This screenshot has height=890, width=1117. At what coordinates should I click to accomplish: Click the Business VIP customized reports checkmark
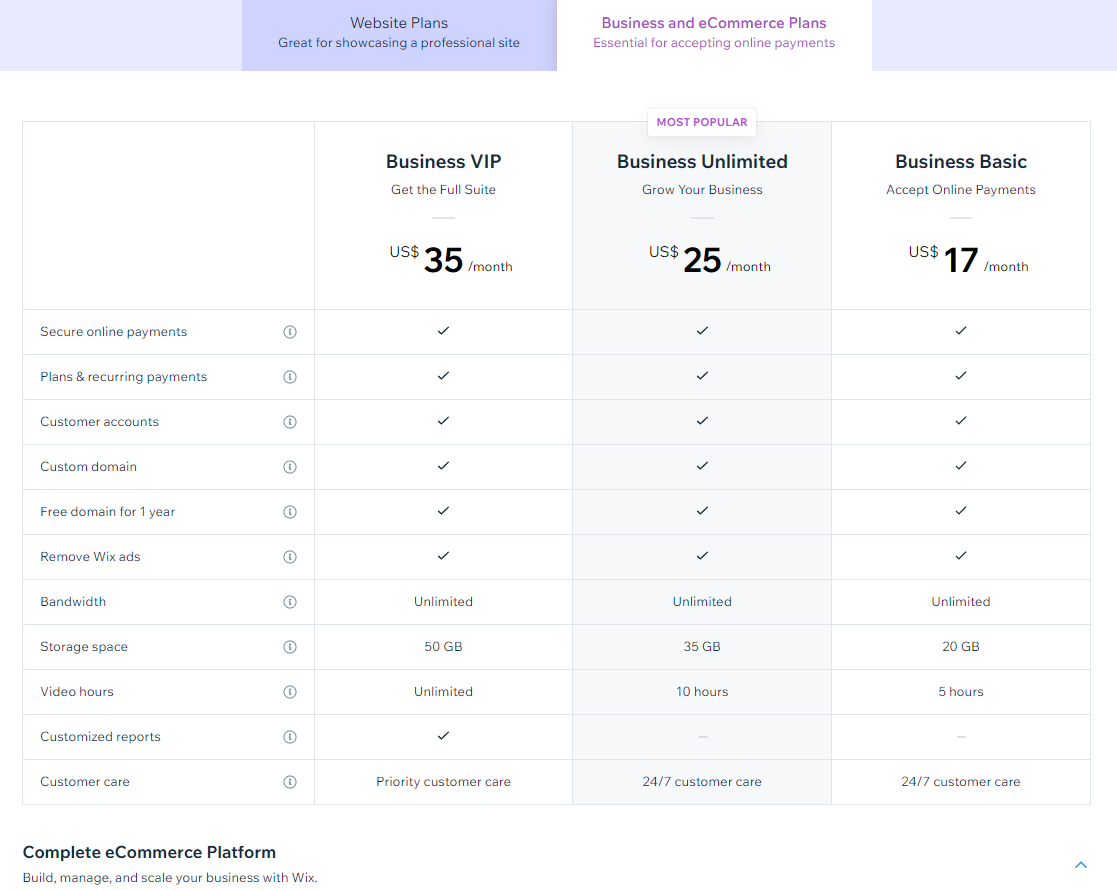pyautogui.click(x=443, y=736)
